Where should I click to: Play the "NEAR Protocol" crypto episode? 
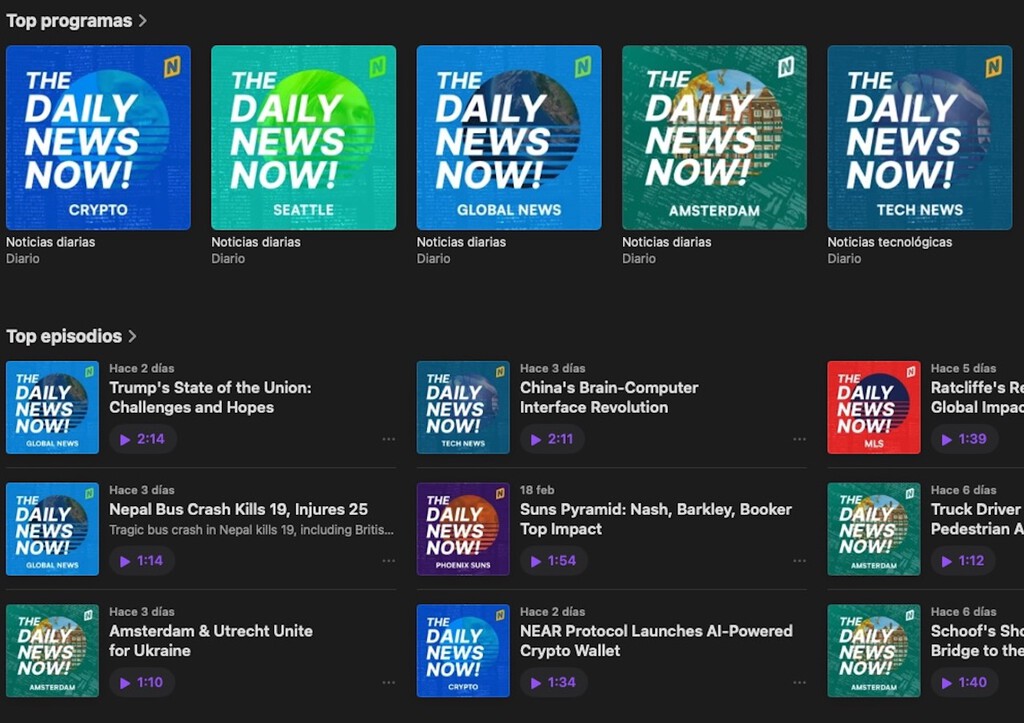554,682
